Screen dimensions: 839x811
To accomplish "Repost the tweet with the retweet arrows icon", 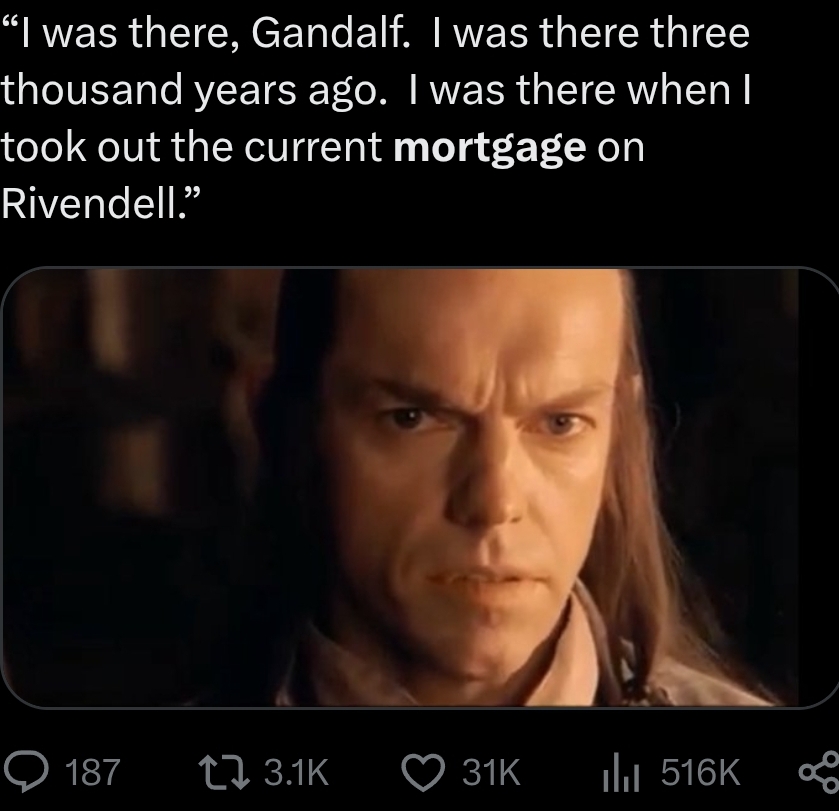I will [224, 772].
